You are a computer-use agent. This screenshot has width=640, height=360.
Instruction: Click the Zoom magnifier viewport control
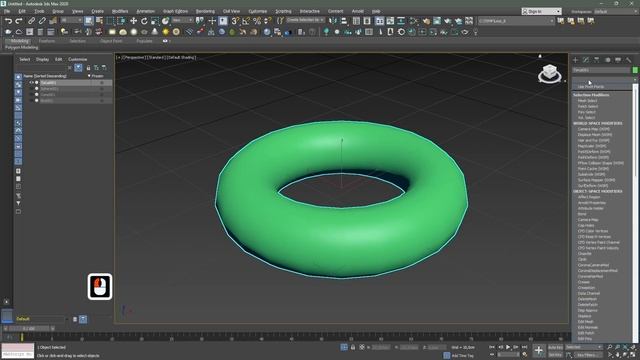coord(609,347)
